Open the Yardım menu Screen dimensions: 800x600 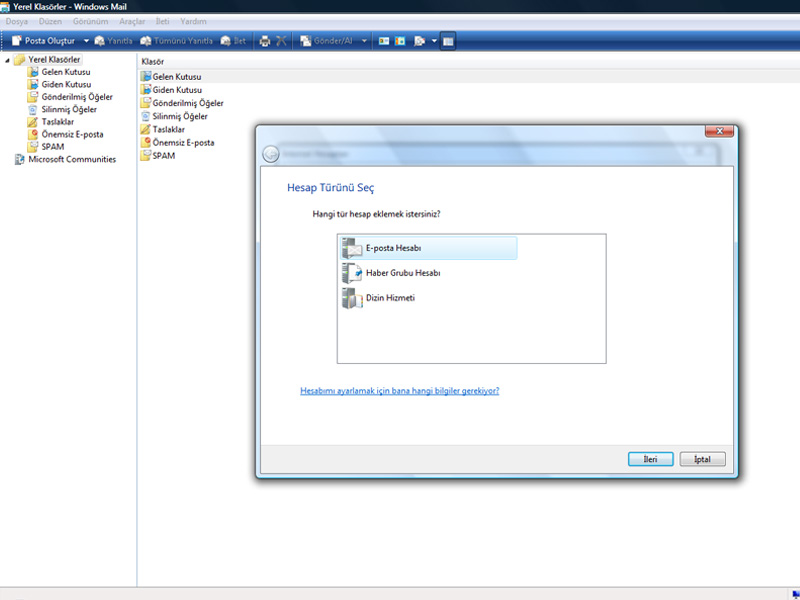pos(193,21)
